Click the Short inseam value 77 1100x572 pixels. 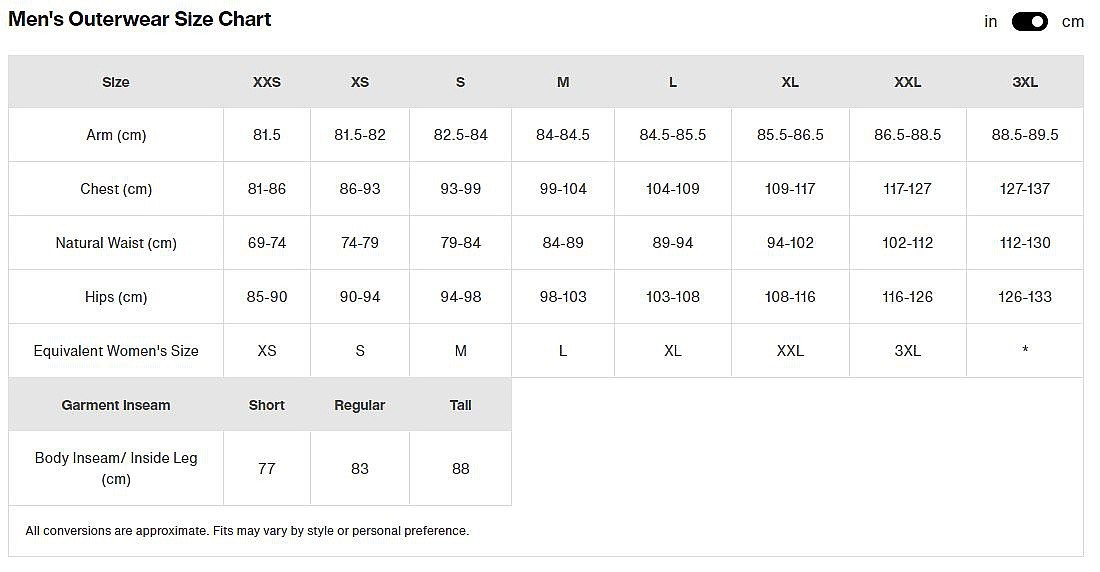point(267,469)
